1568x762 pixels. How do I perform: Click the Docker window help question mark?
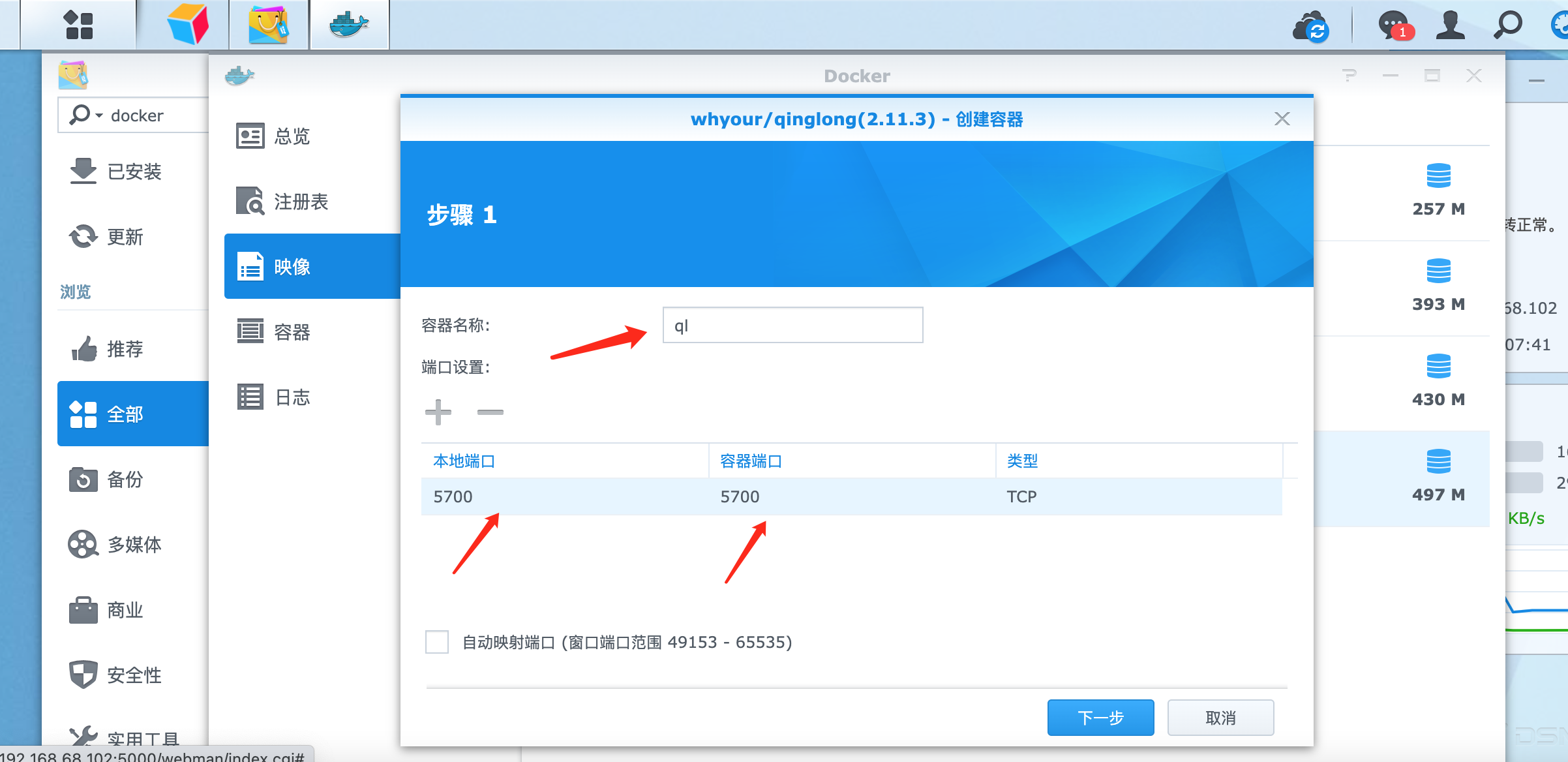click(x=1349, y=76)
